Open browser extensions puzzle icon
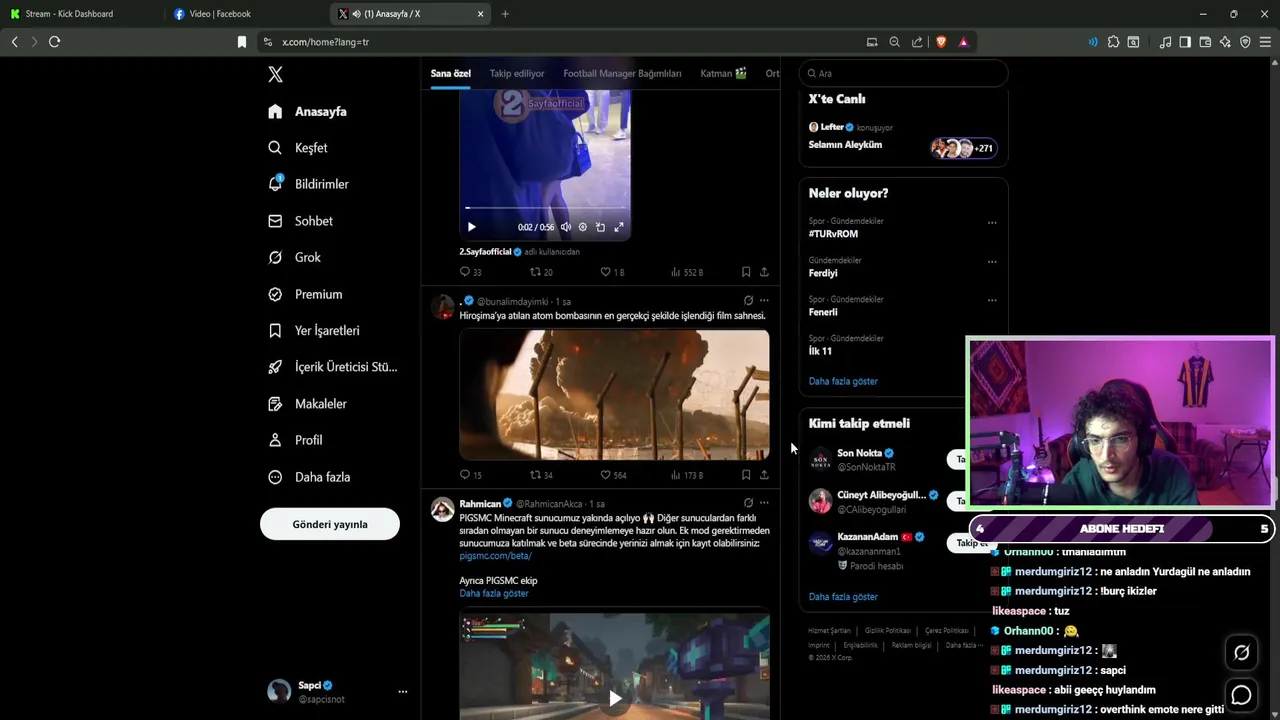This screenshot has width=1280, height=720. [1113, 42]
